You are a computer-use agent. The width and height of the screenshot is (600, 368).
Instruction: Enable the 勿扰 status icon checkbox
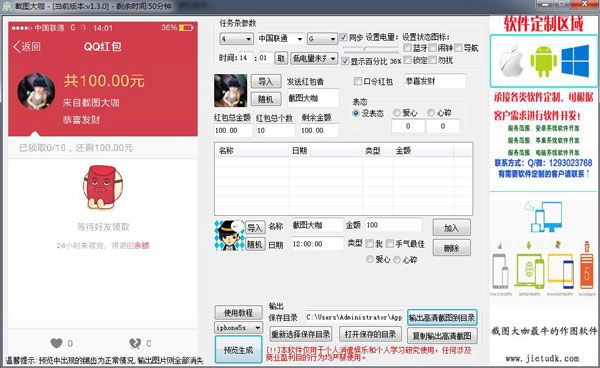pyautogui.click(x=433, y=60)
